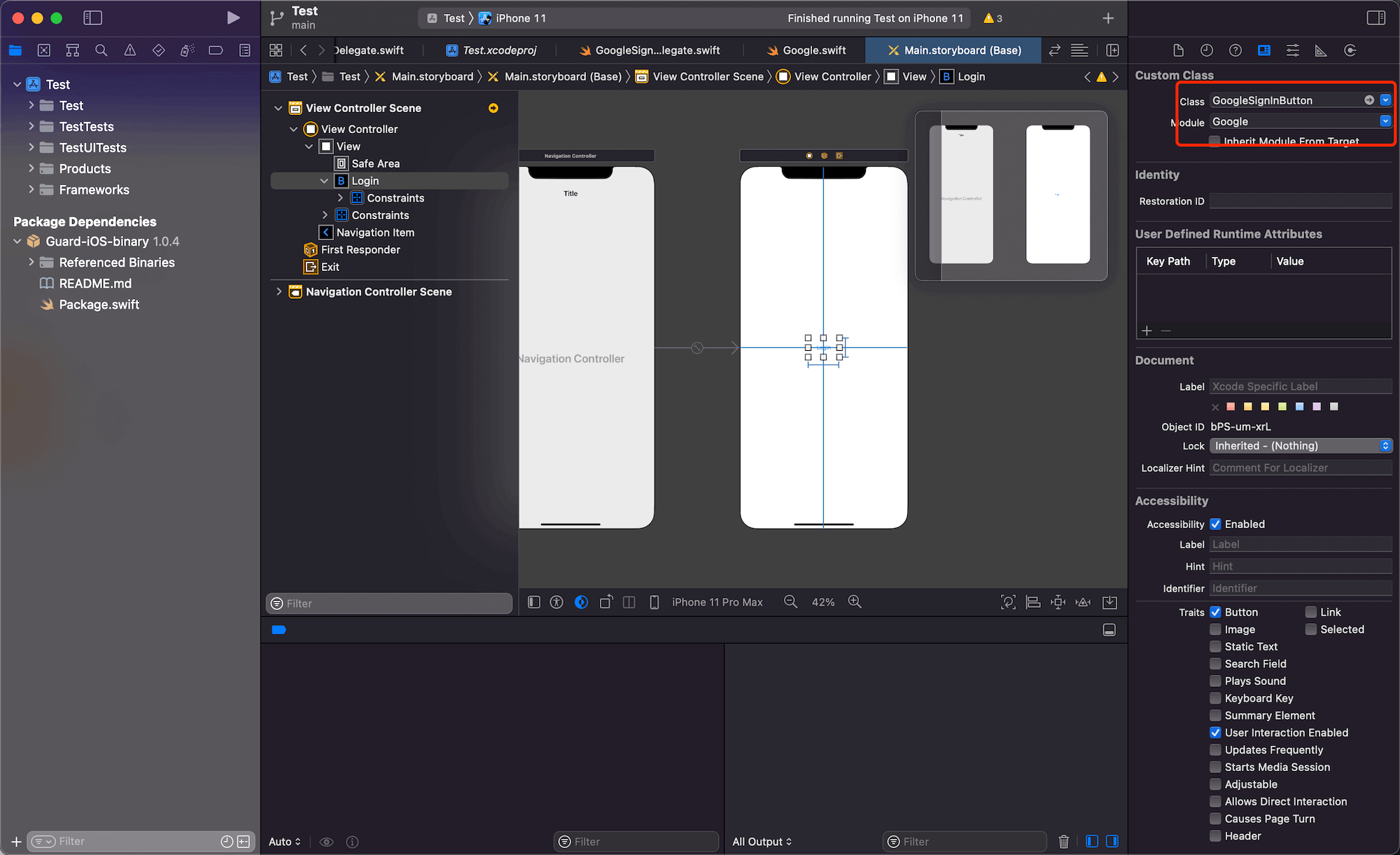Expand Navigation Controller Scene
This screenshot has width=1400, height=855.
[x=279, y=291]
